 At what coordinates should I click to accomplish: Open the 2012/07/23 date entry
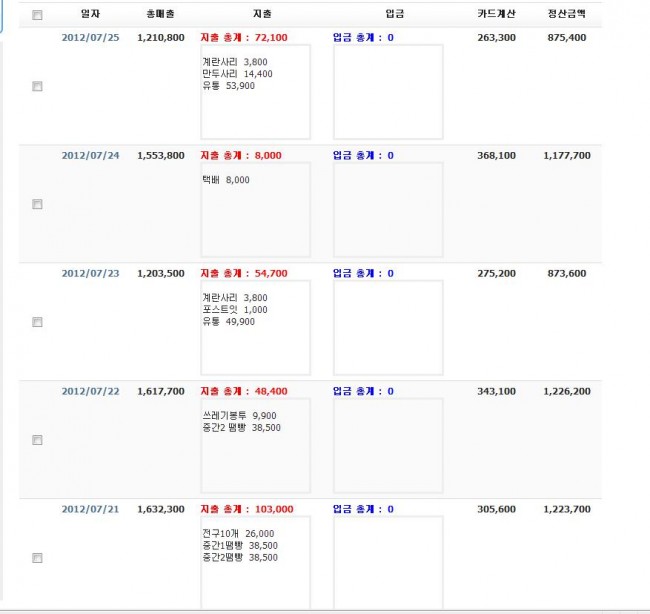point(90,273)
